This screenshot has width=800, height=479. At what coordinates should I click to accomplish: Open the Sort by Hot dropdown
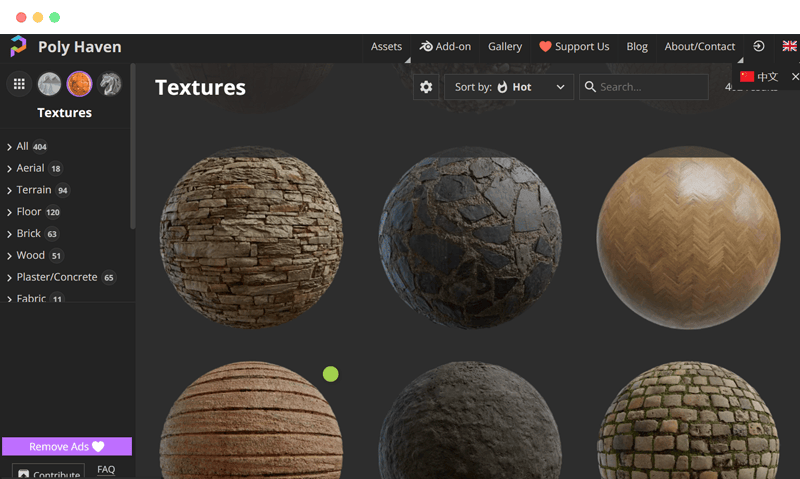[509, 87]
